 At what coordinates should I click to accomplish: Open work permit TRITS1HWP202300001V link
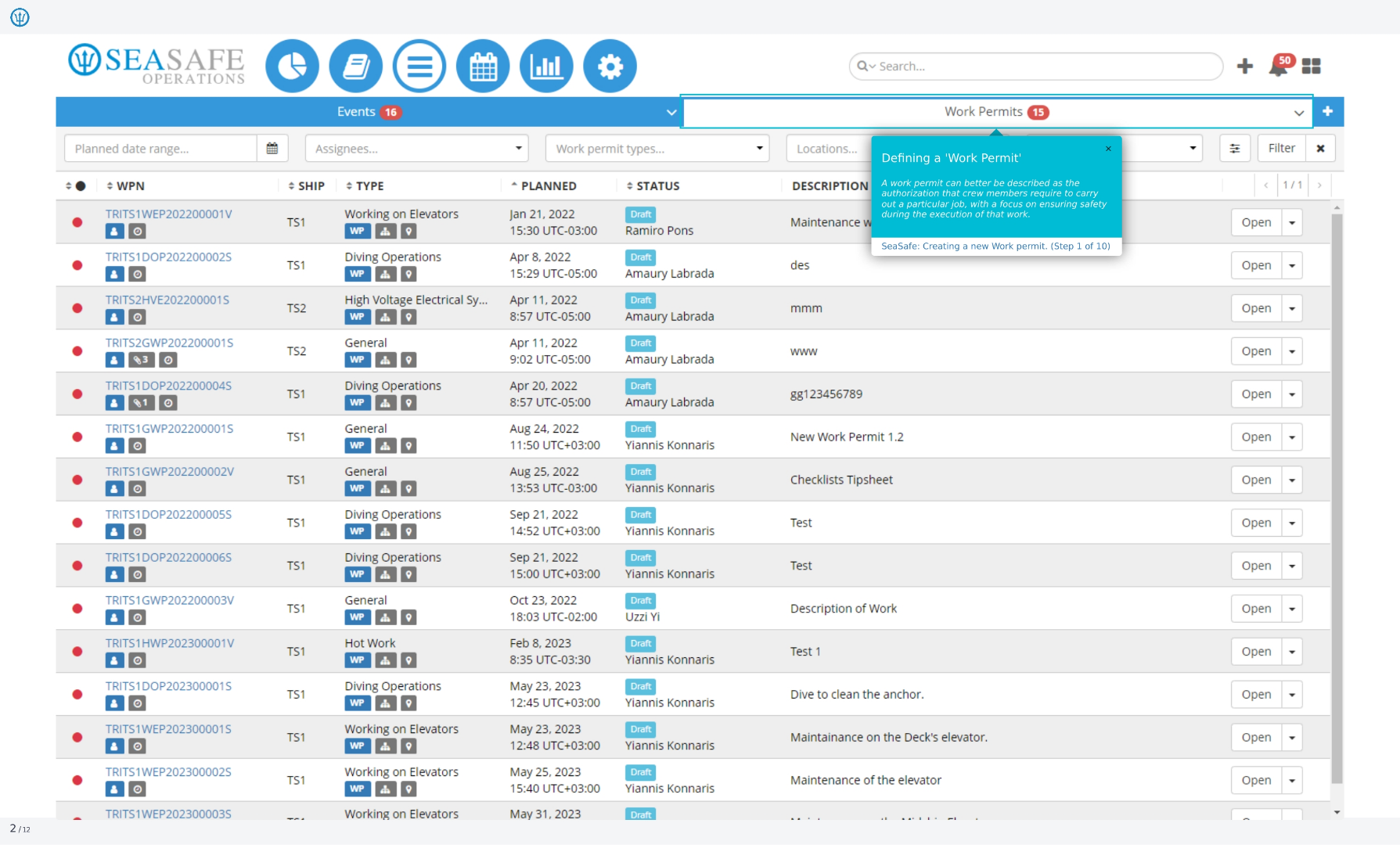coord(170,644)
